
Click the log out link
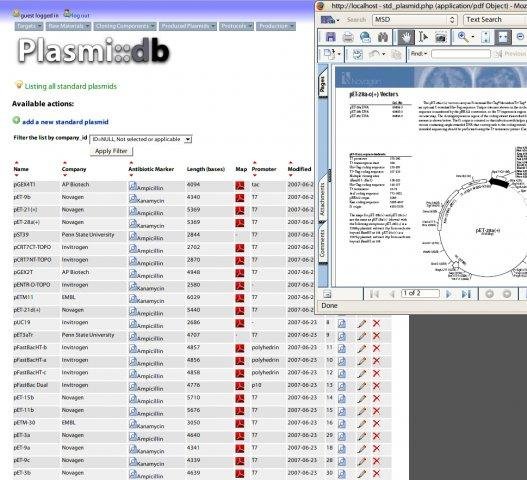point(80,15)
